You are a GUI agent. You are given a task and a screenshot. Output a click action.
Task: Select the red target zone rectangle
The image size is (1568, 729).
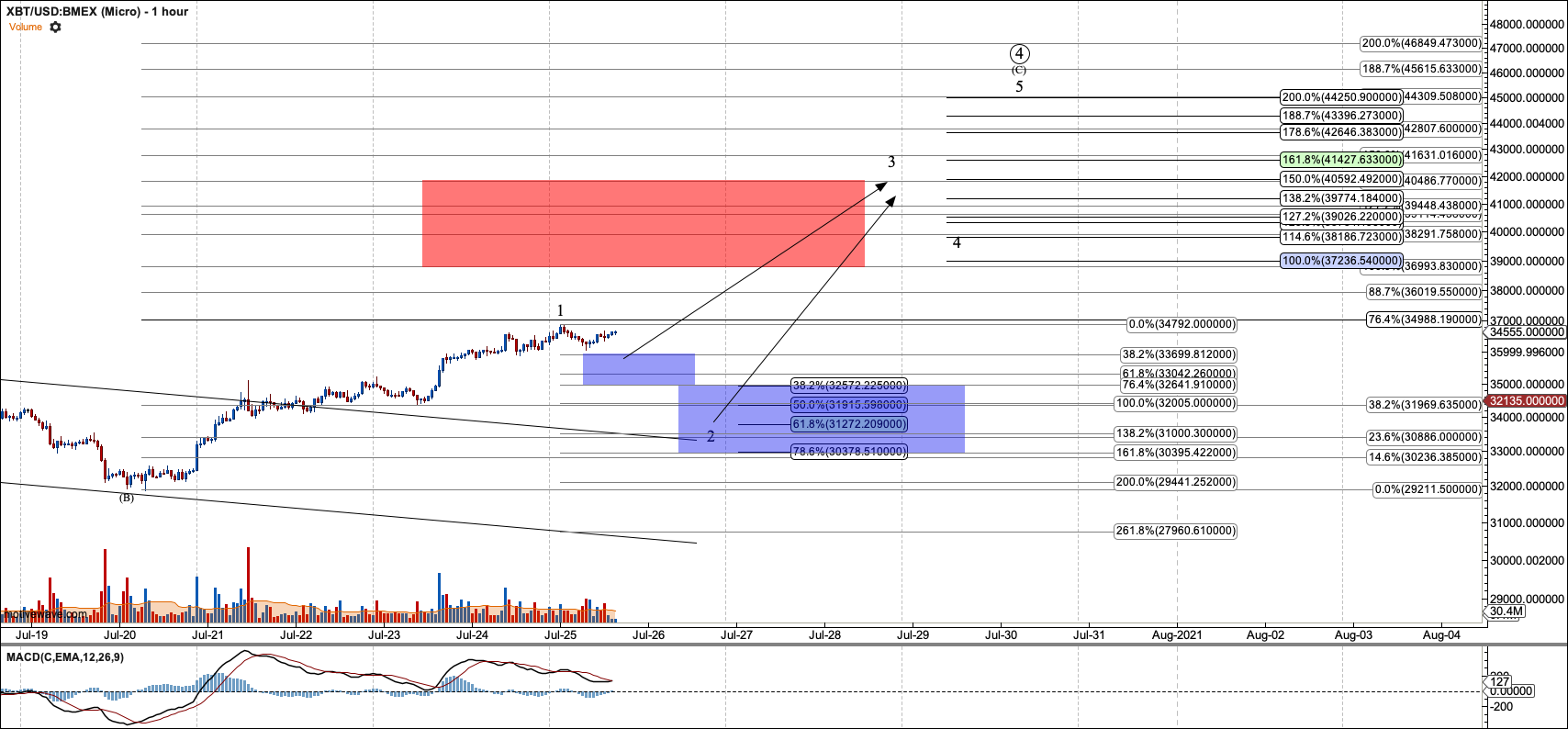click(x=643, y=223)
